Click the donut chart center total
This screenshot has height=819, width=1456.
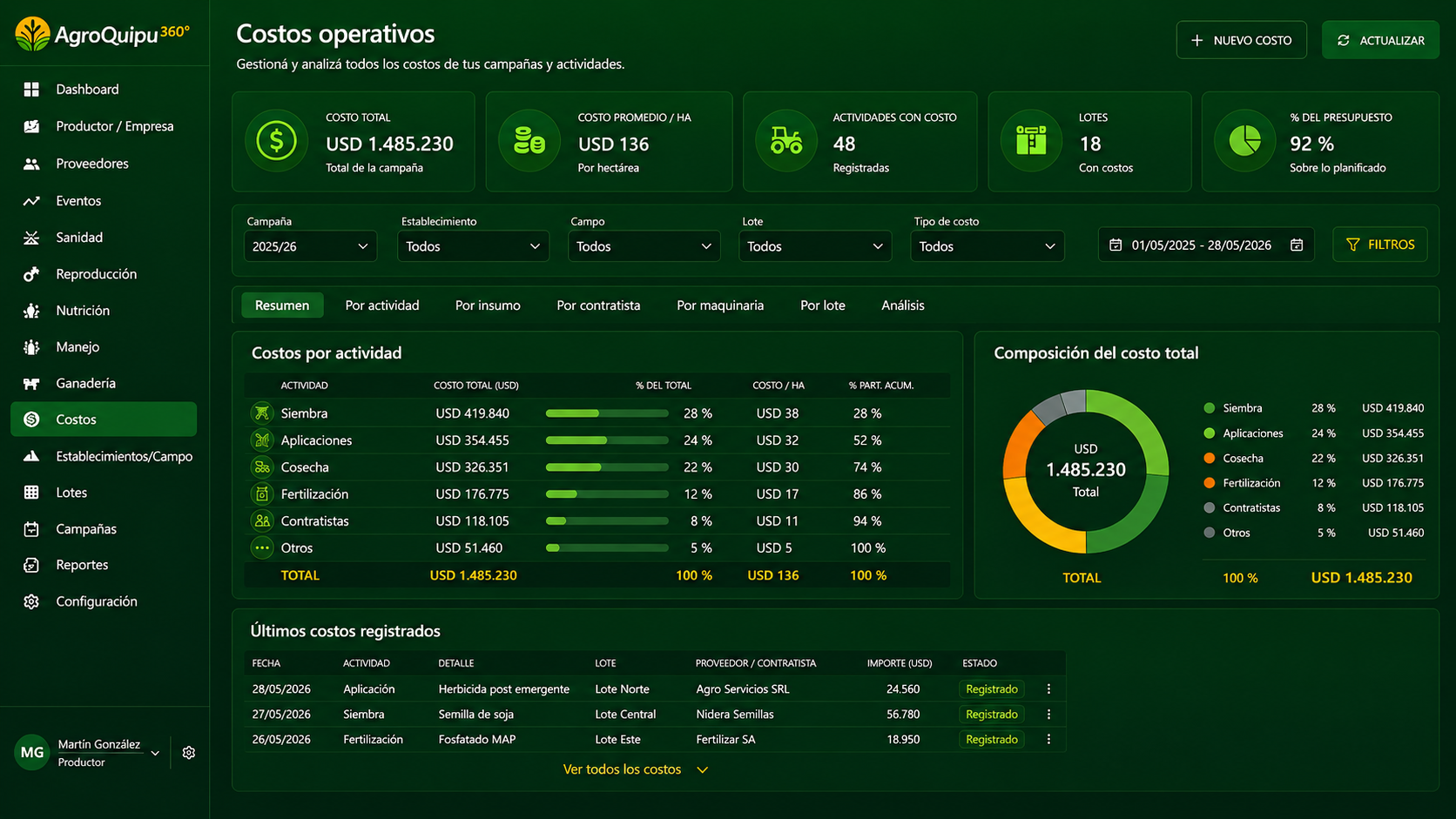click(1086, 471)
